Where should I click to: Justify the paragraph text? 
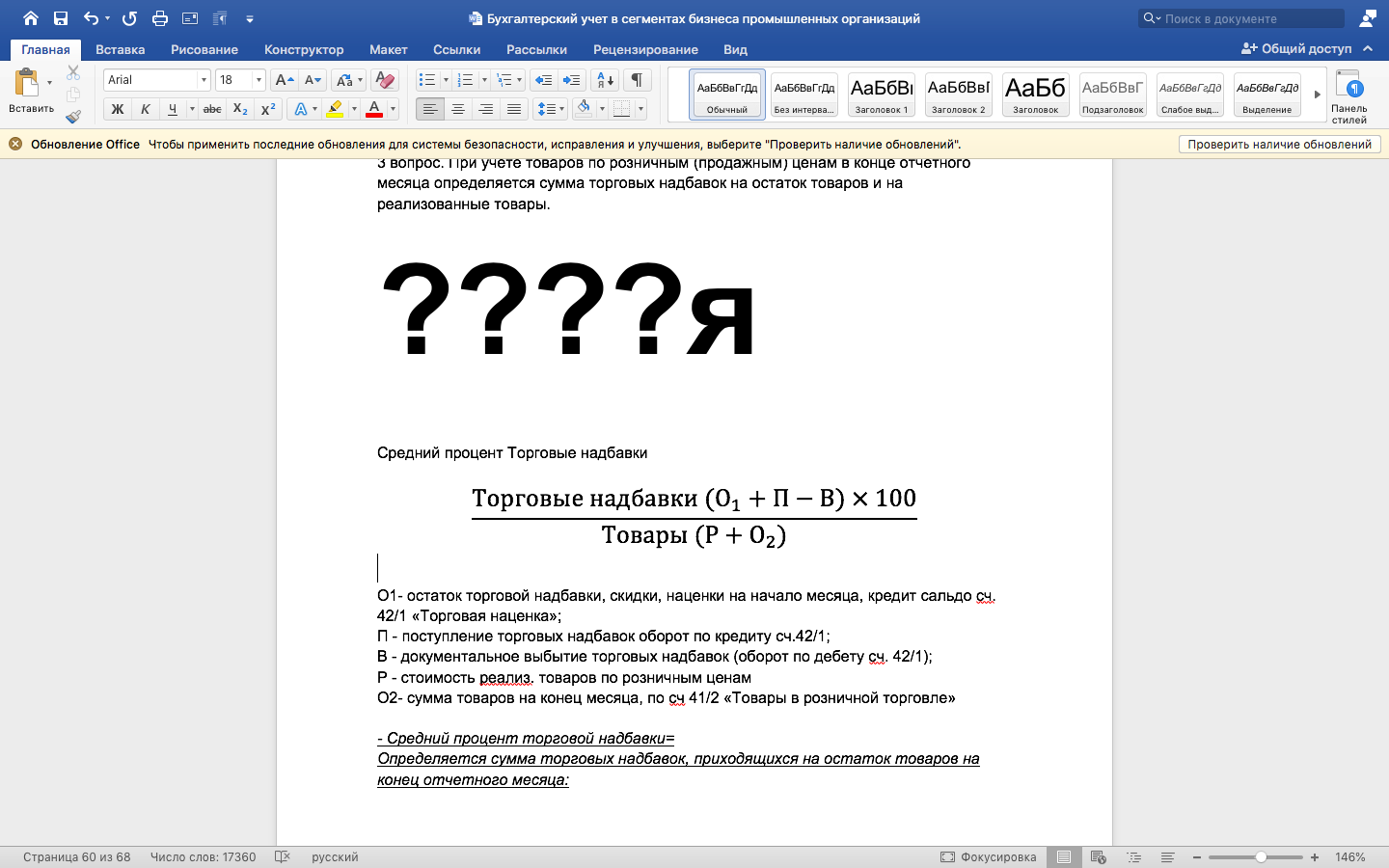click(514, 109)
